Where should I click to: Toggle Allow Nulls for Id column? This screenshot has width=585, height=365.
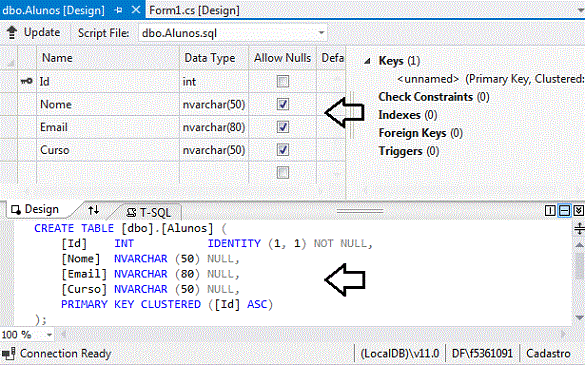click(x=283, y=81)
